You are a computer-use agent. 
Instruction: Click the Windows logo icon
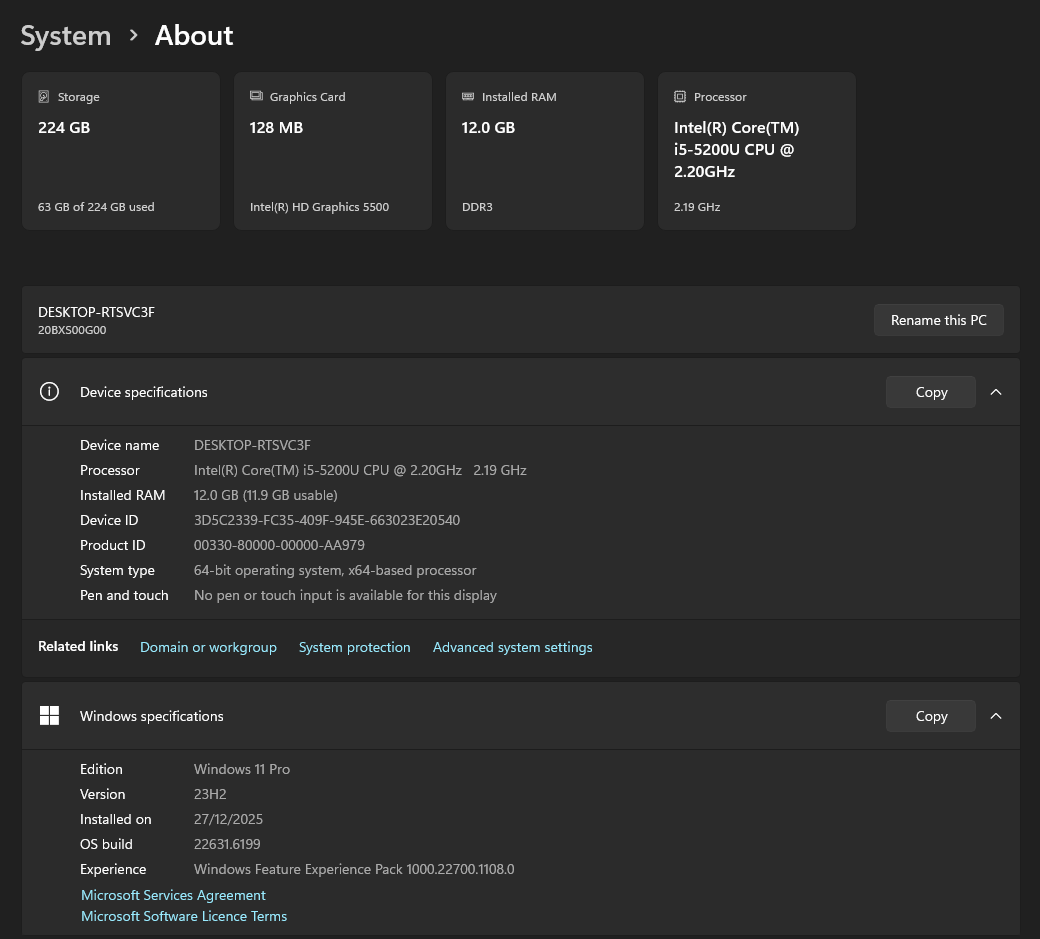point(49,716)
